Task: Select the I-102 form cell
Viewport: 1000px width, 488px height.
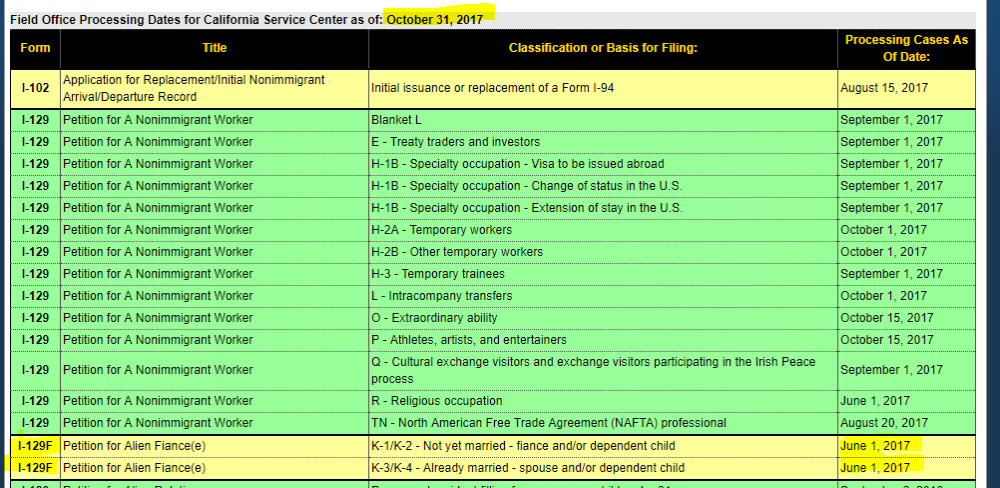Action: point(35,88)
